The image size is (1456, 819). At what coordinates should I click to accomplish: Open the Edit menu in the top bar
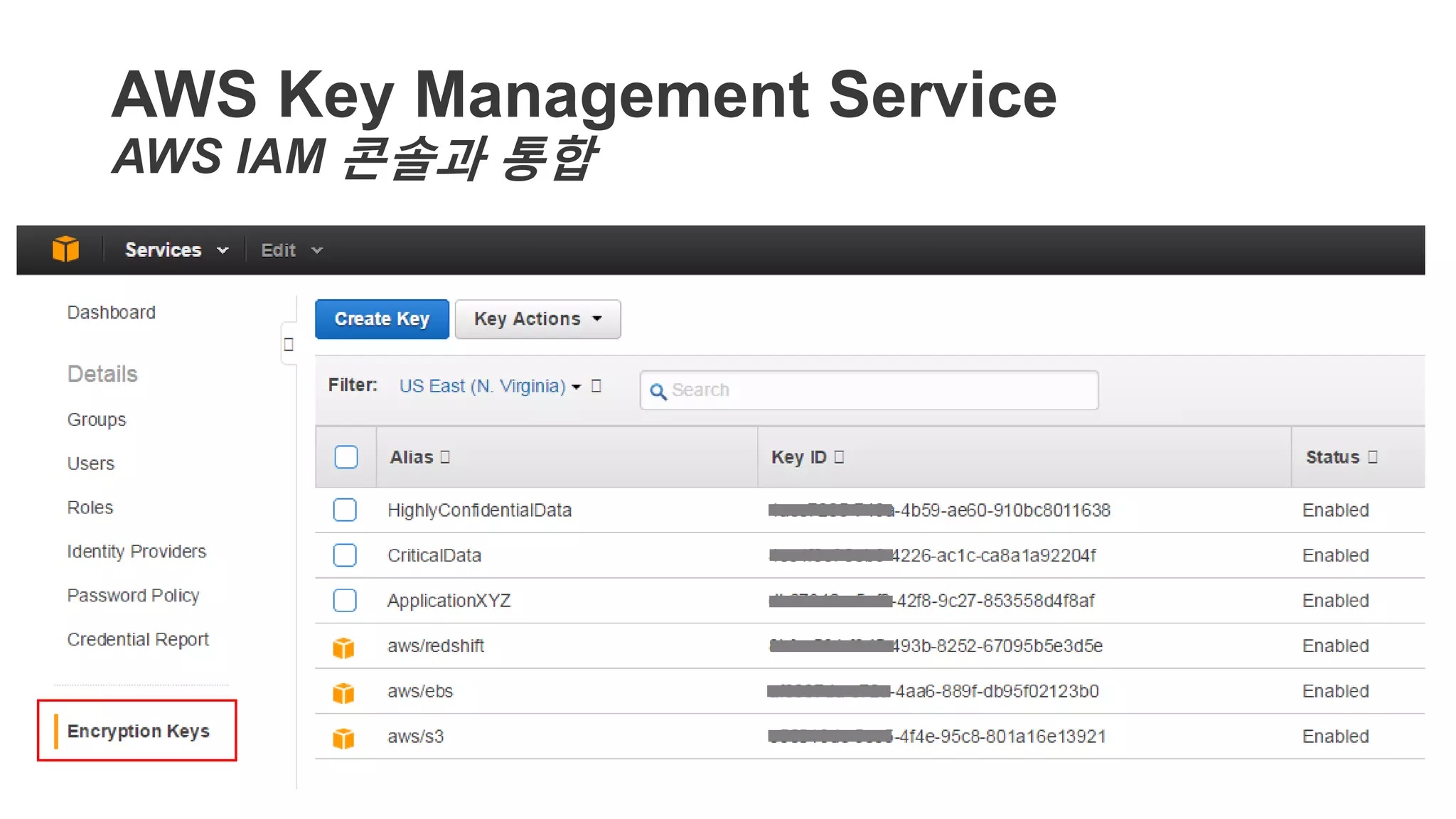292,250
